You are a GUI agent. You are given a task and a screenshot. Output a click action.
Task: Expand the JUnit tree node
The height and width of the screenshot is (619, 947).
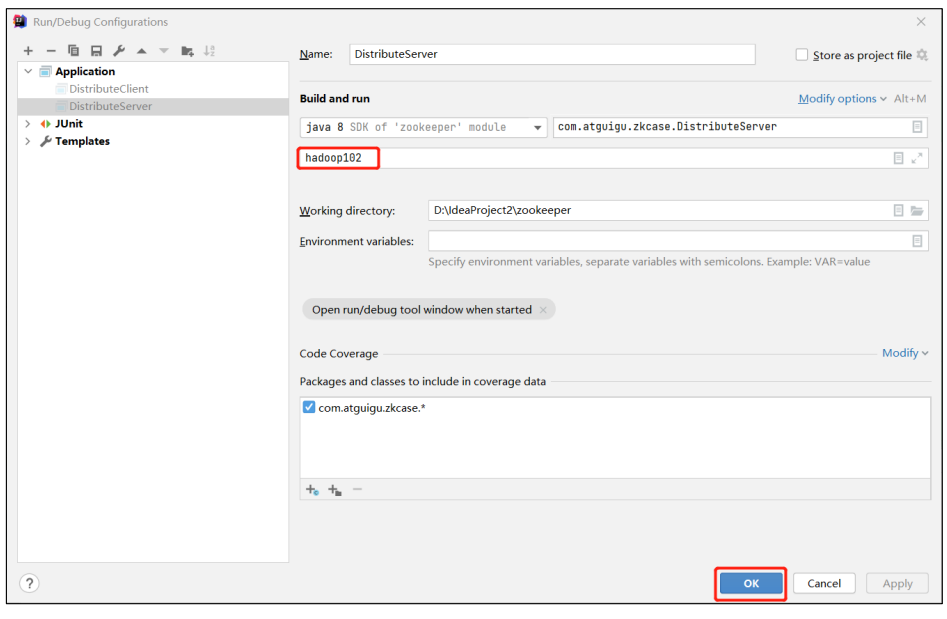(x=28, y=124)
